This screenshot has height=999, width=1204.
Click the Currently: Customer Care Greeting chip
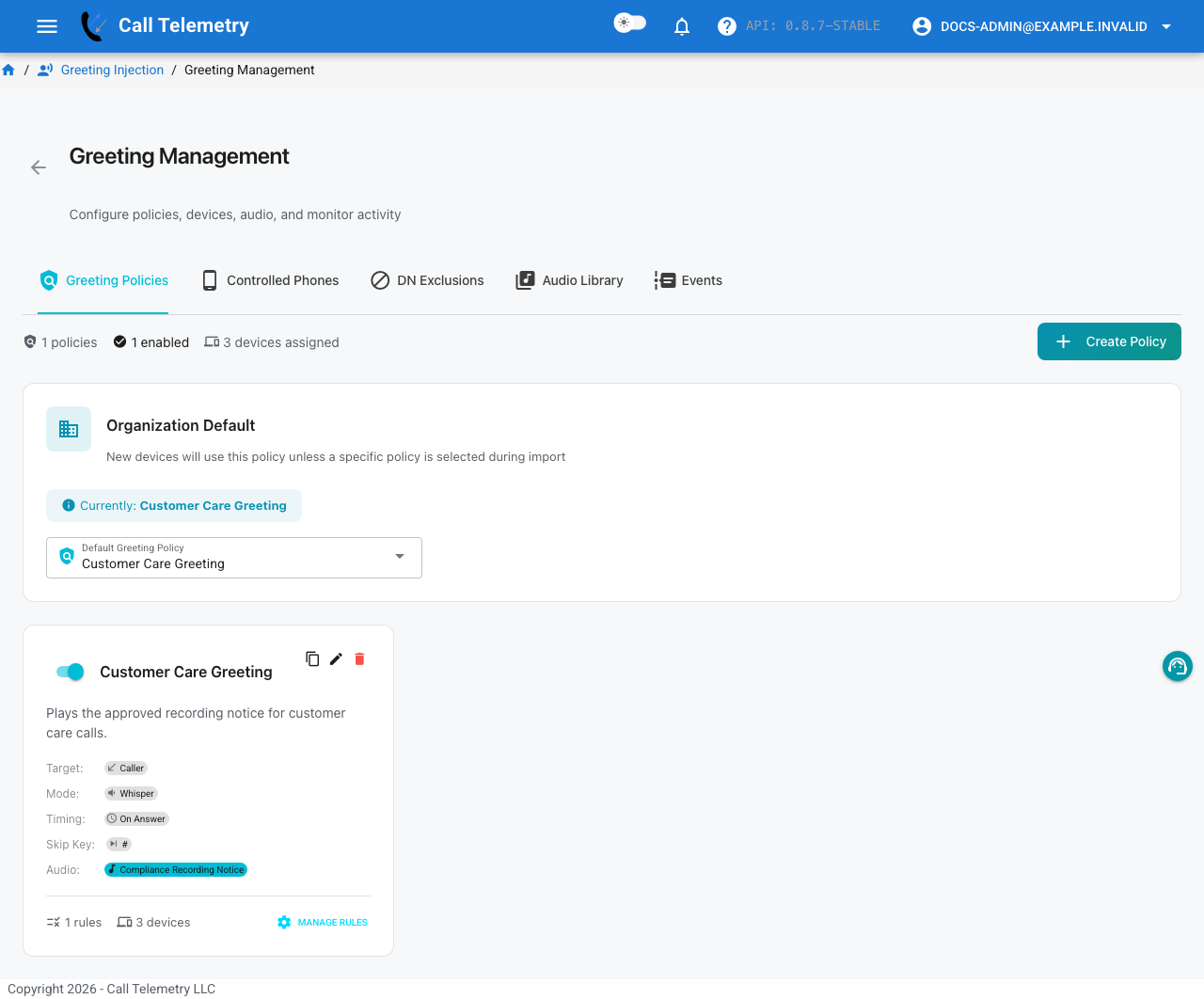pos(174,505)
